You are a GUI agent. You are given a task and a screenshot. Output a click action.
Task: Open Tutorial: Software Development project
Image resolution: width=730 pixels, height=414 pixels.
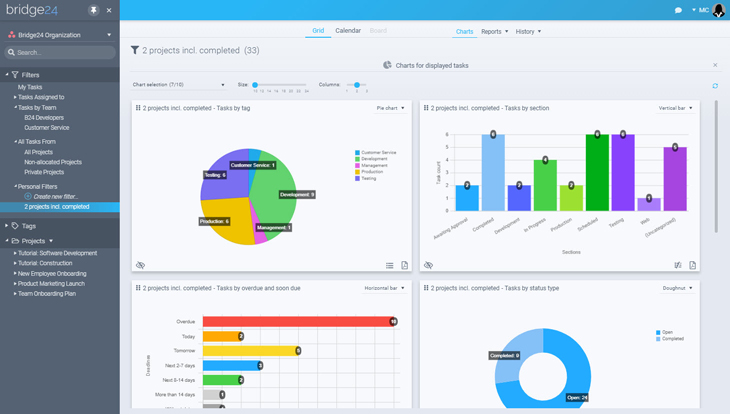pos(57,253)
